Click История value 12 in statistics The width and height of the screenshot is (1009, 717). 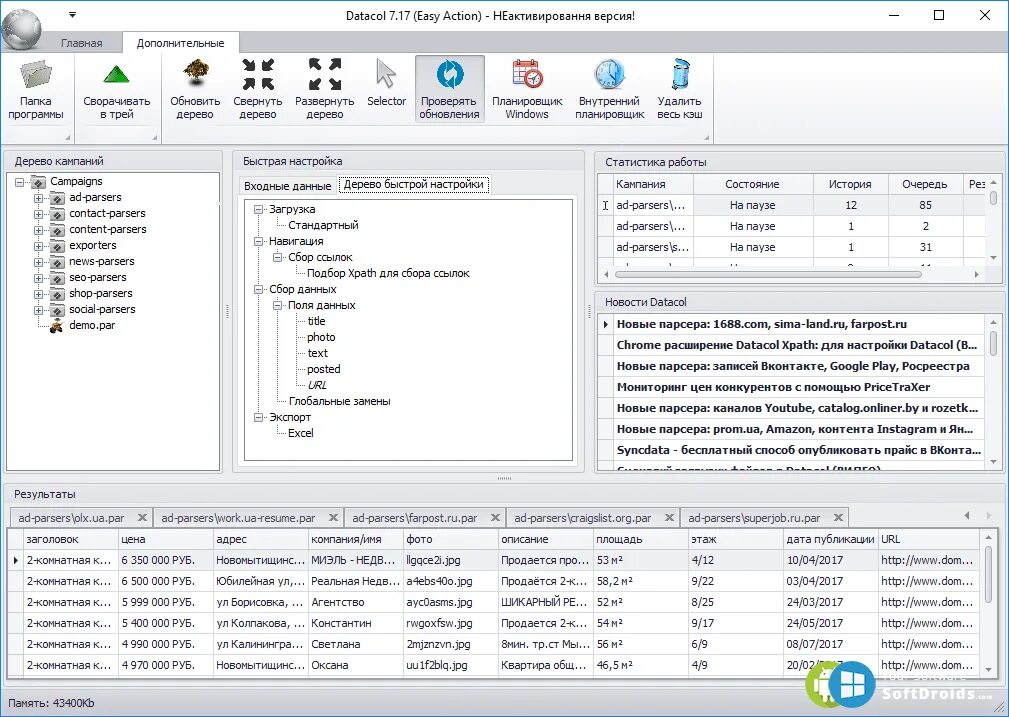point(851,205)
